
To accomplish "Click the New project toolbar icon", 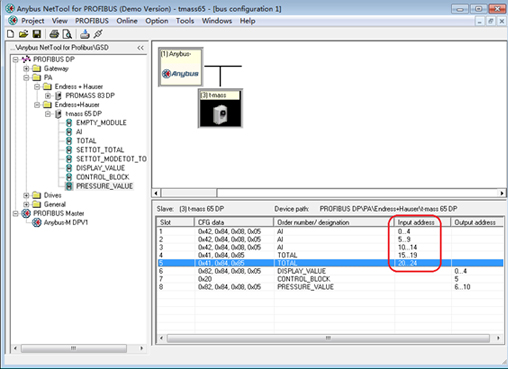I will tap(11, 34).
